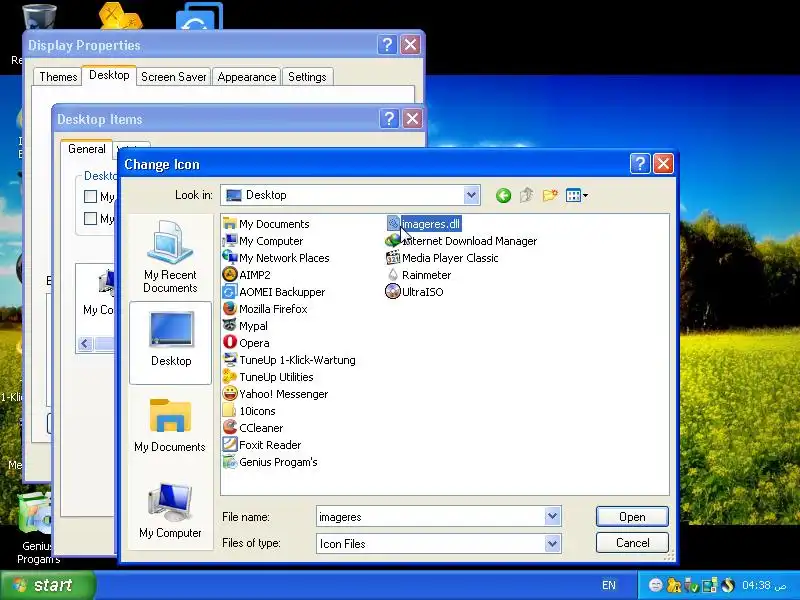Create a new folder with toolbar icon
Viewport: 800px width, 600px height.
pos(550,195)
